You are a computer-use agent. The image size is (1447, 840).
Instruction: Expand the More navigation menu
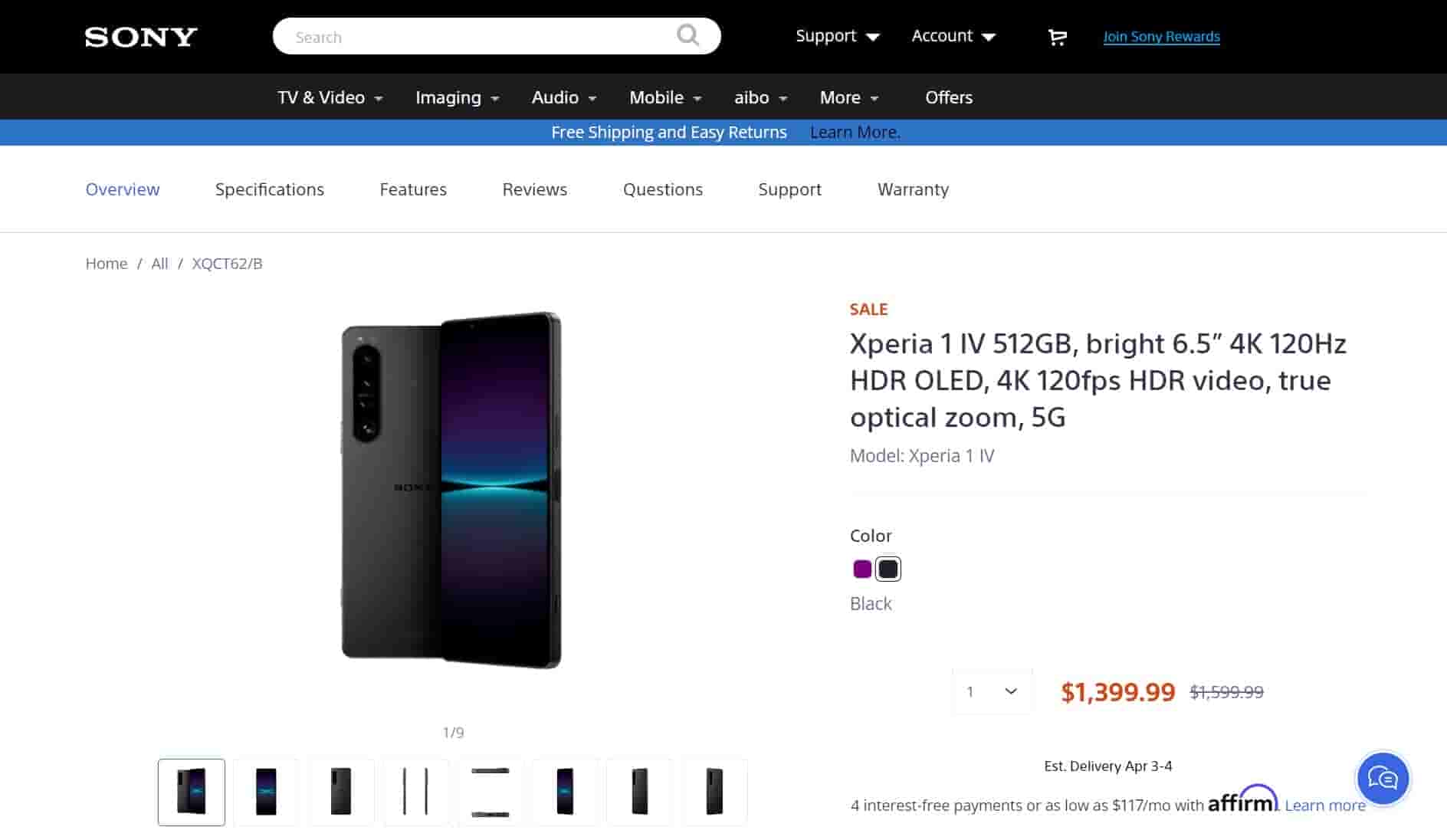[x=848, y=97]
